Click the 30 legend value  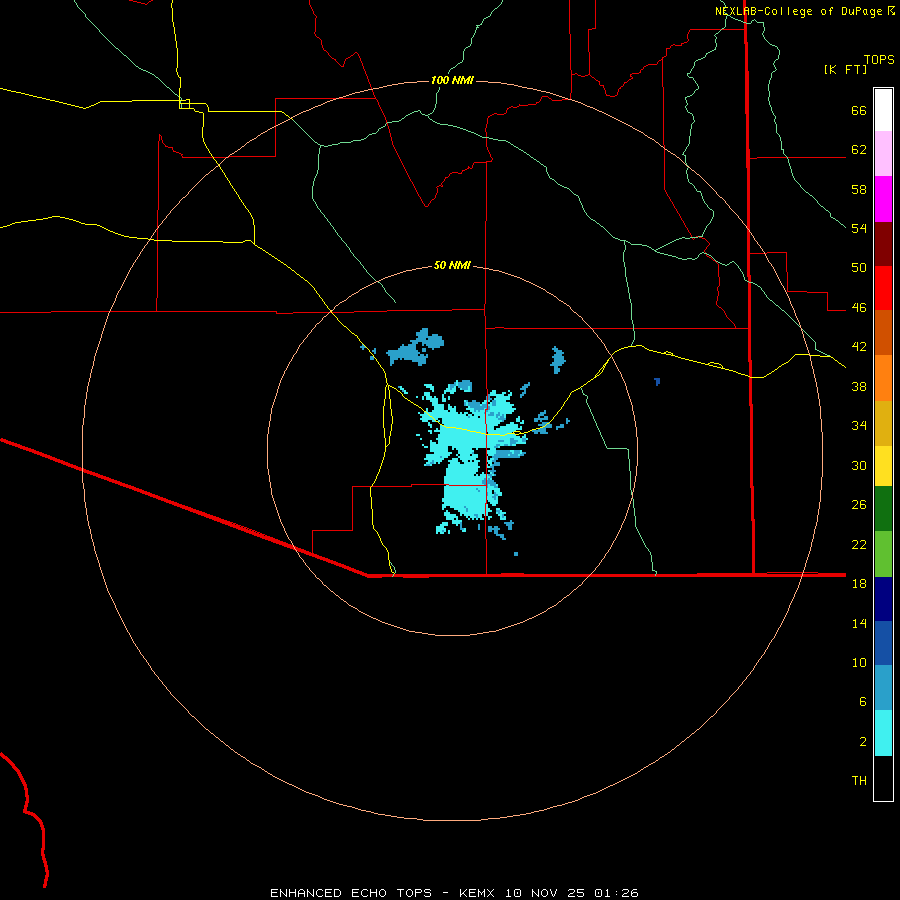[859, 465]
